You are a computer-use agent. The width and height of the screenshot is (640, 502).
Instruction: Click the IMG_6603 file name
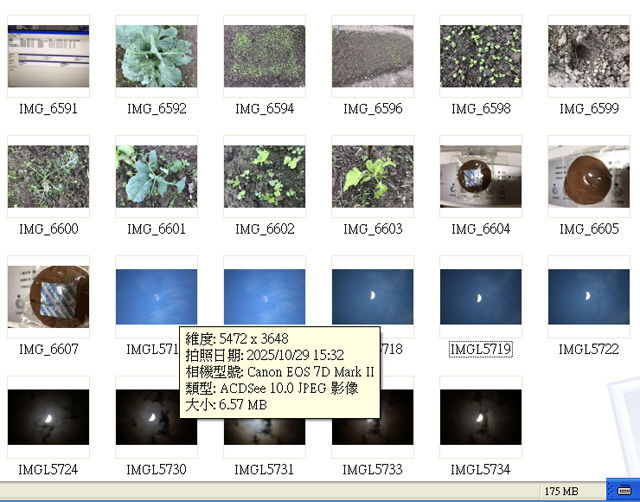click(x=373, y=229)
